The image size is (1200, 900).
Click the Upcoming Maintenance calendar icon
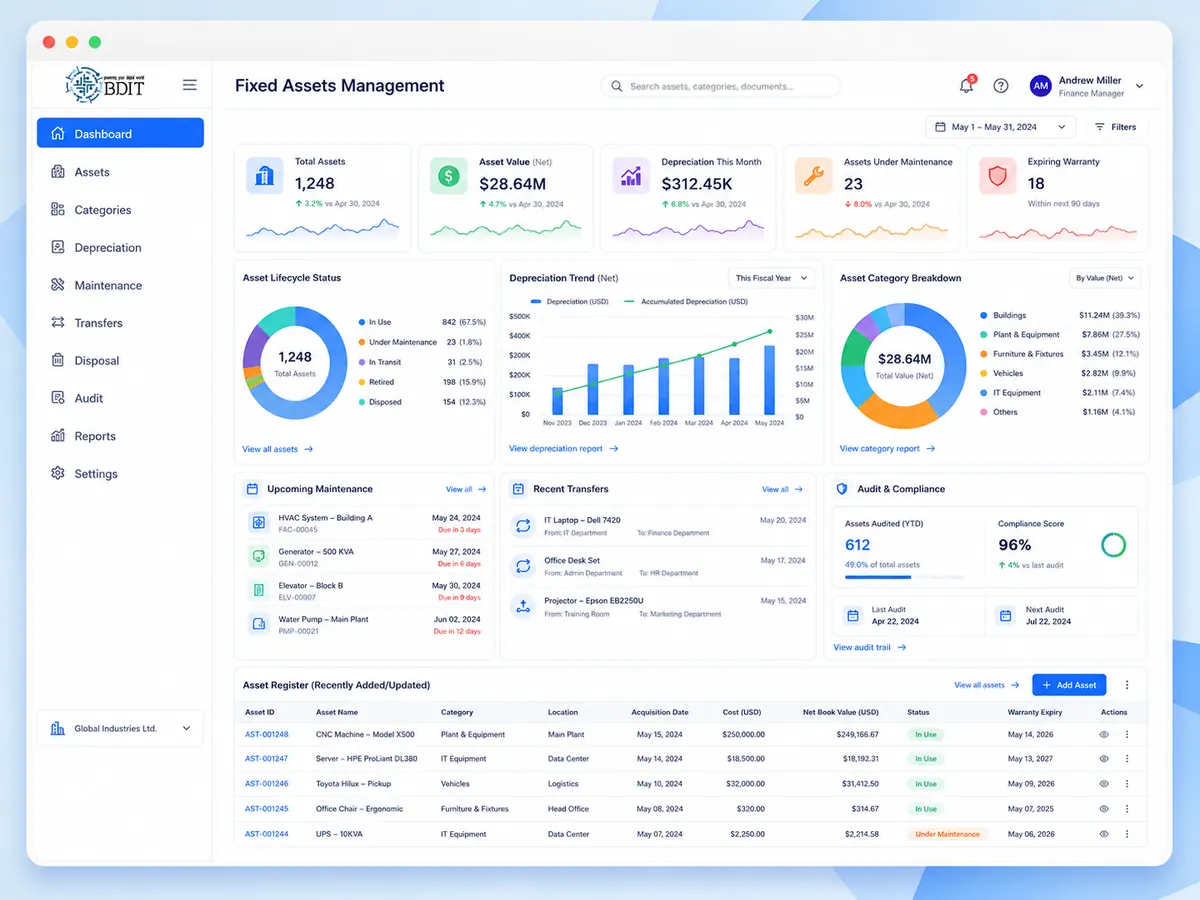tap(252, 489)
